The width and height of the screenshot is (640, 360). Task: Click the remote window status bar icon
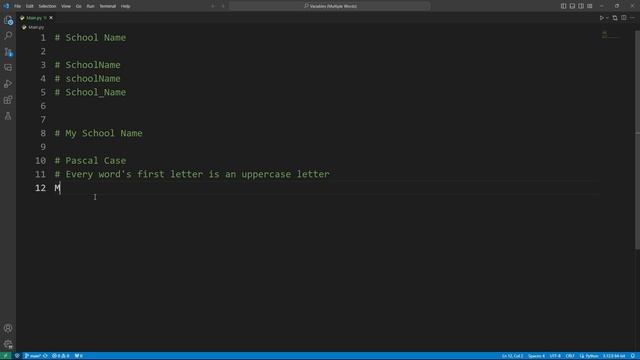click(x=5, y=356)
